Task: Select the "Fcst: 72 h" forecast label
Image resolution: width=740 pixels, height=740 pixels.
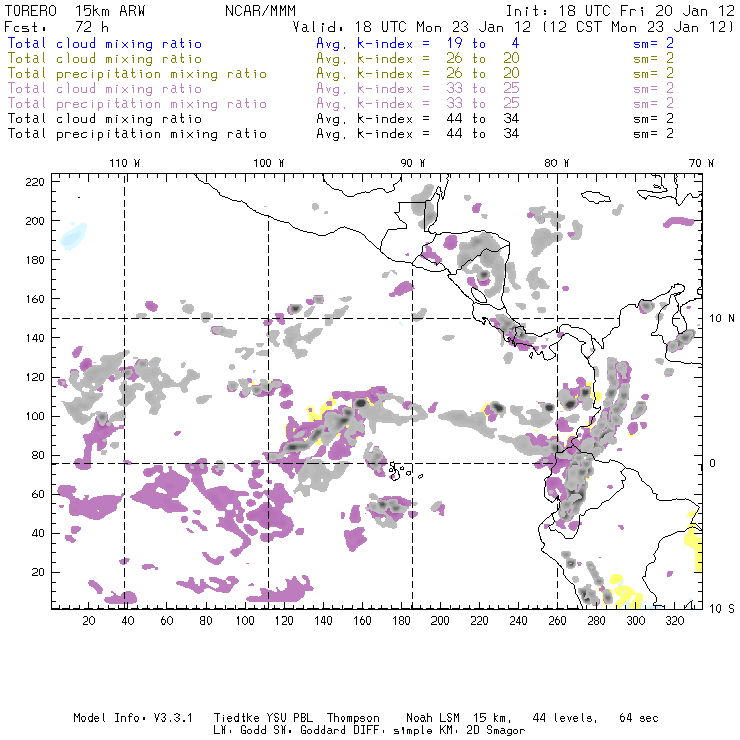Action: pos(56,27)
